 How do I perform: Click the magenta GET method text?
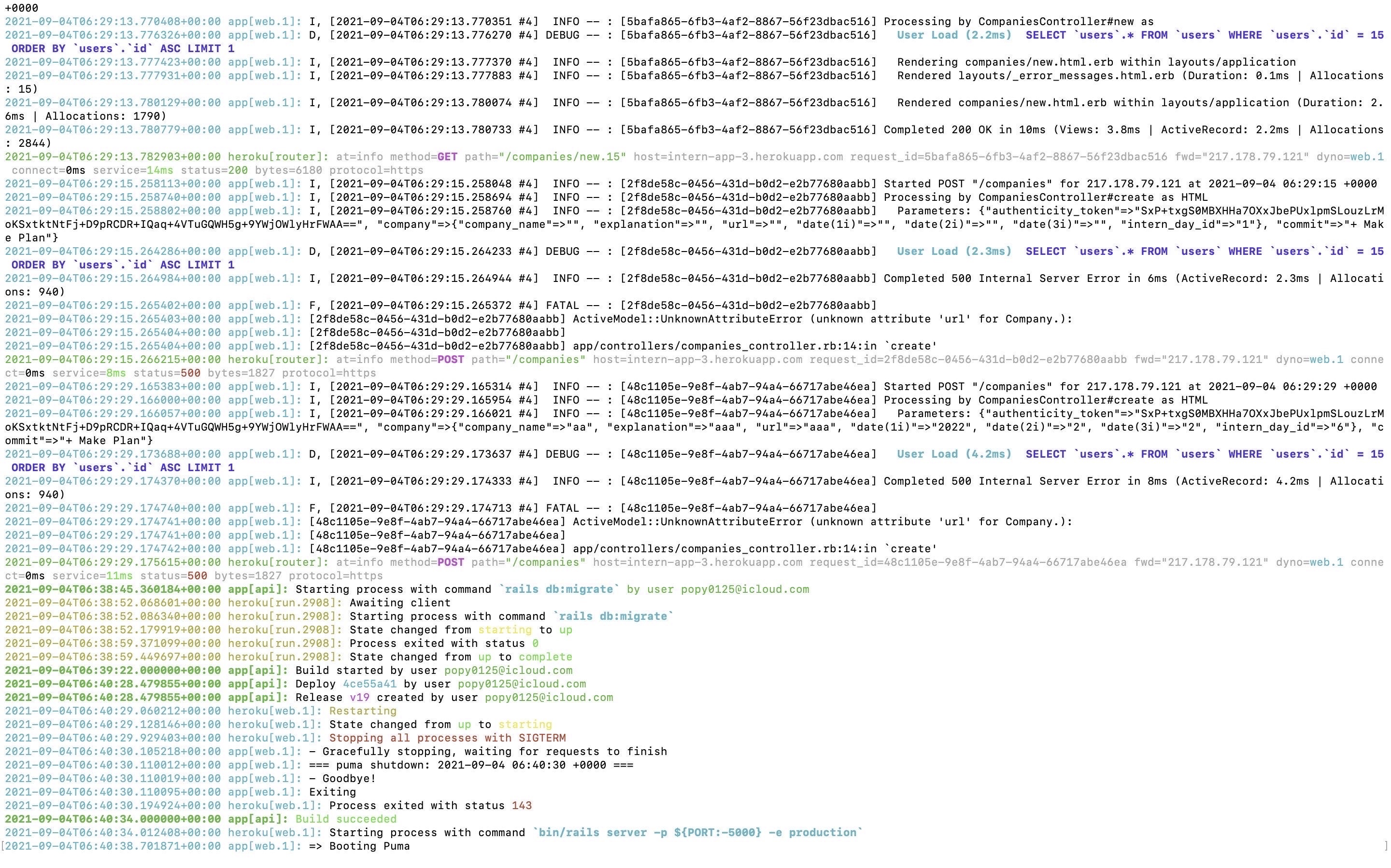click(x=447, y=157)
